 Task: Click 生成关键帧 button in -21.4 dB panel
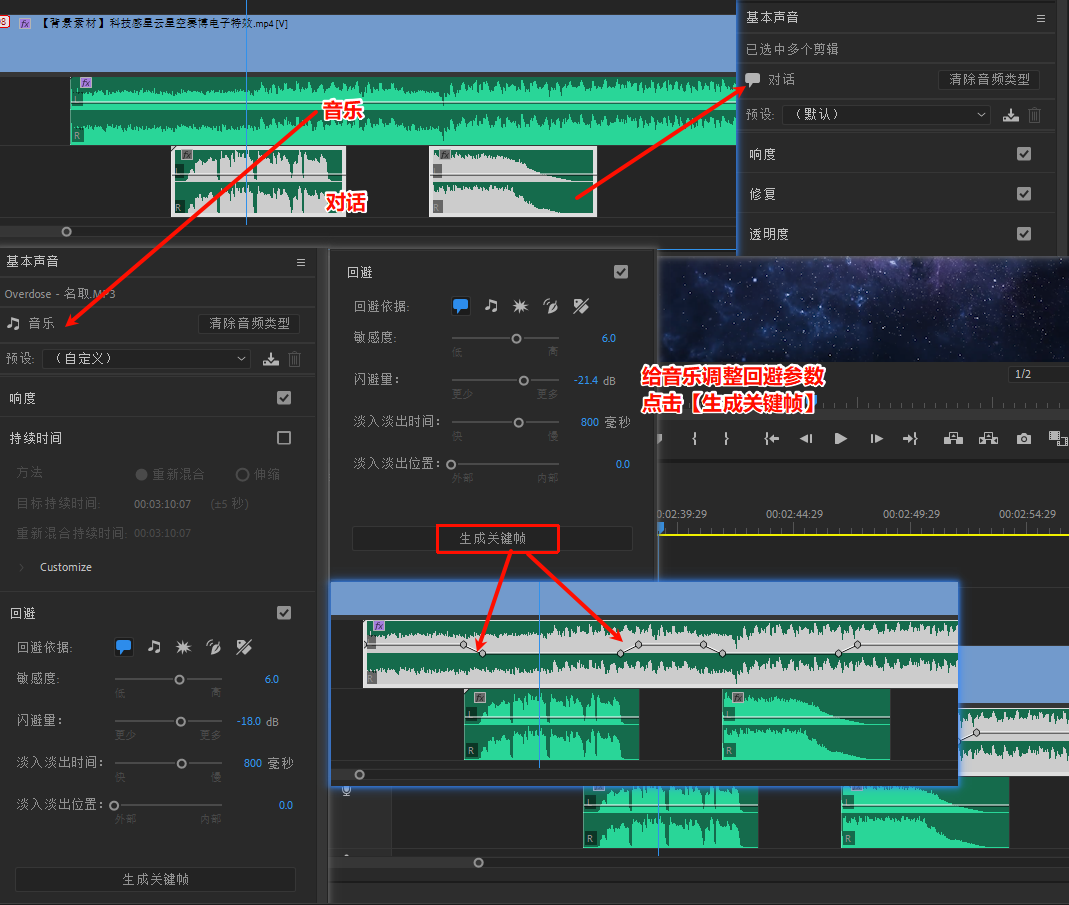492,538
